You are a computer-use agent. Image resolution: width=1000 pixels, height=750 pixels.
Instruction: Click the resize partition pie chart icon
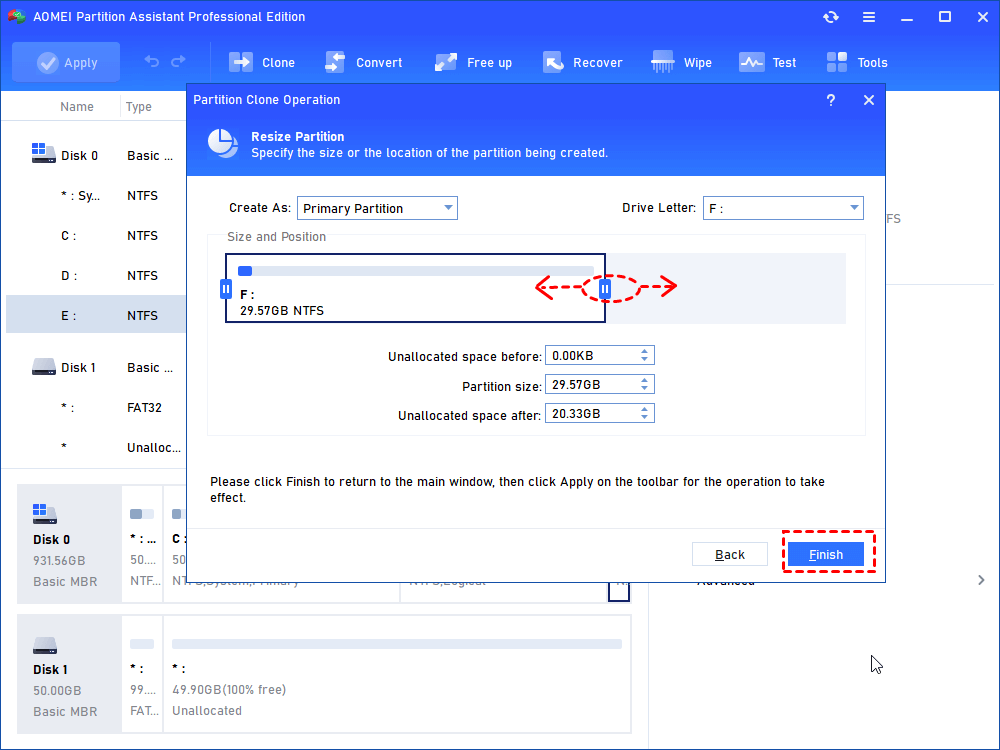[223, 143]
